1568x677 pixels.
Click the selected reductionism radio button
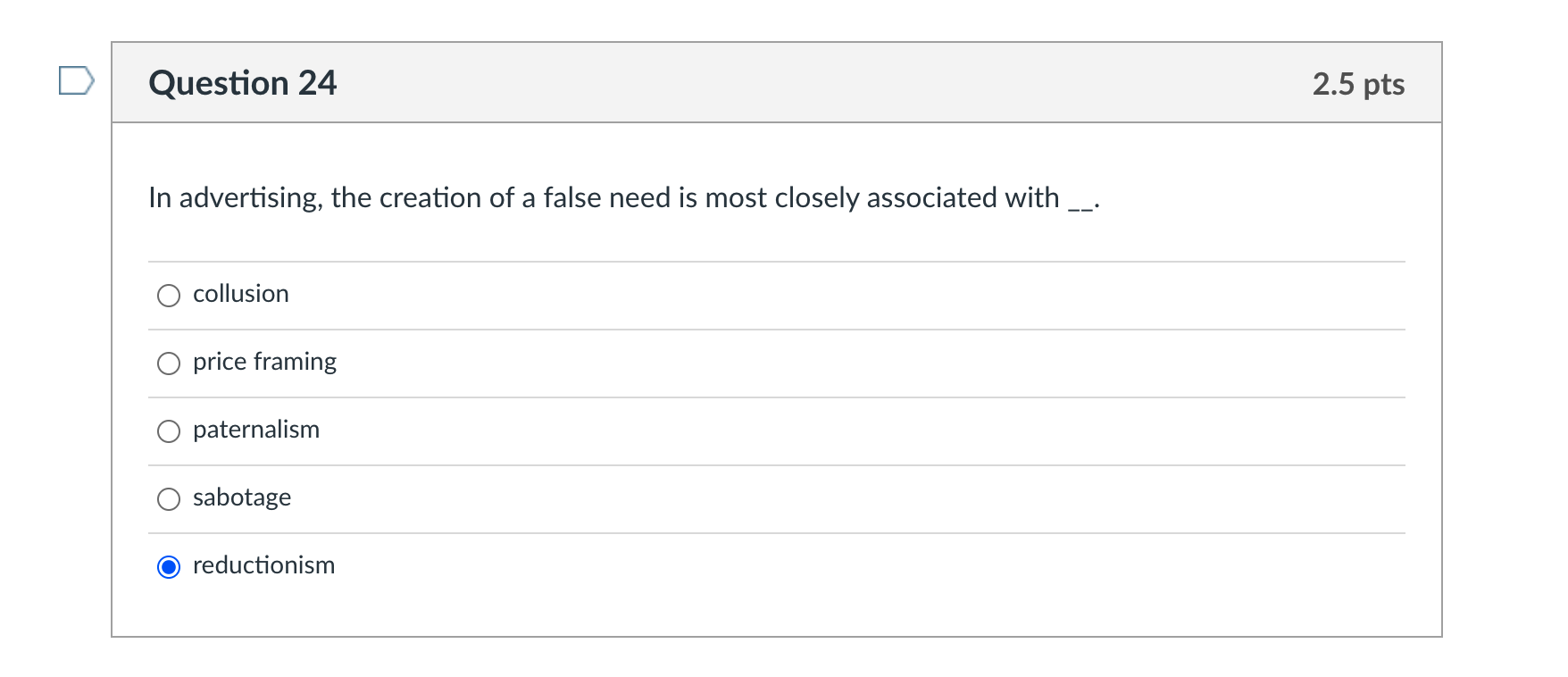169,566
